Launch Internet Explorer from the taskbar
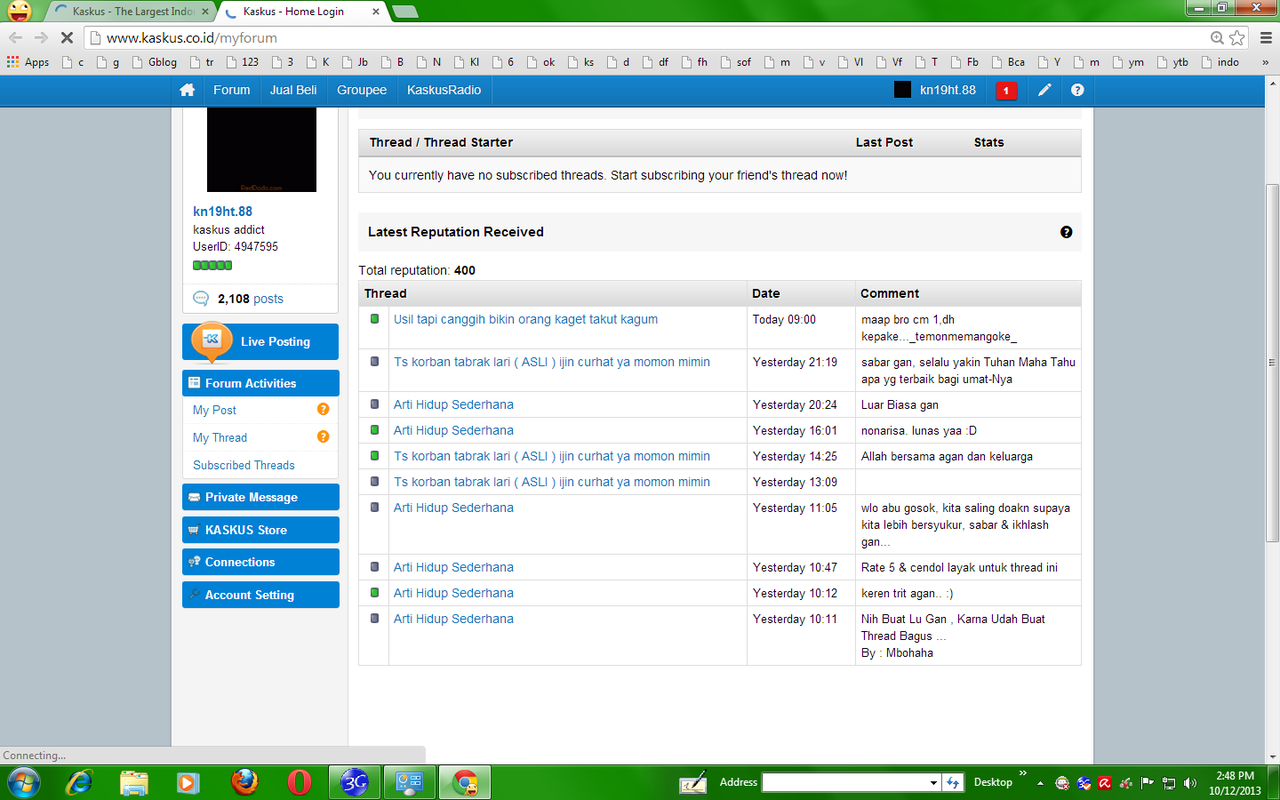The image size is (1280, 800). [79, 782]
